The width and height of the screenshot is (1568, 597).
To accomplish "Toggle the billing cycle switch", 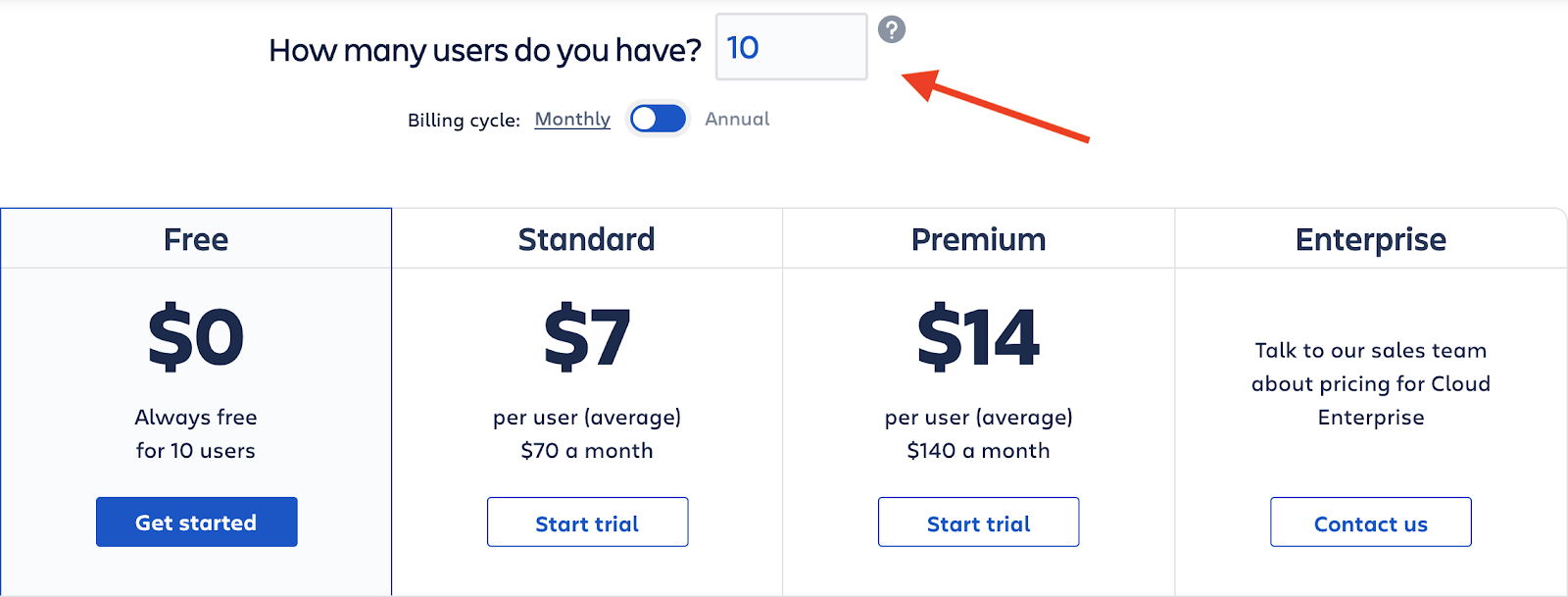I will coord(658,119).
